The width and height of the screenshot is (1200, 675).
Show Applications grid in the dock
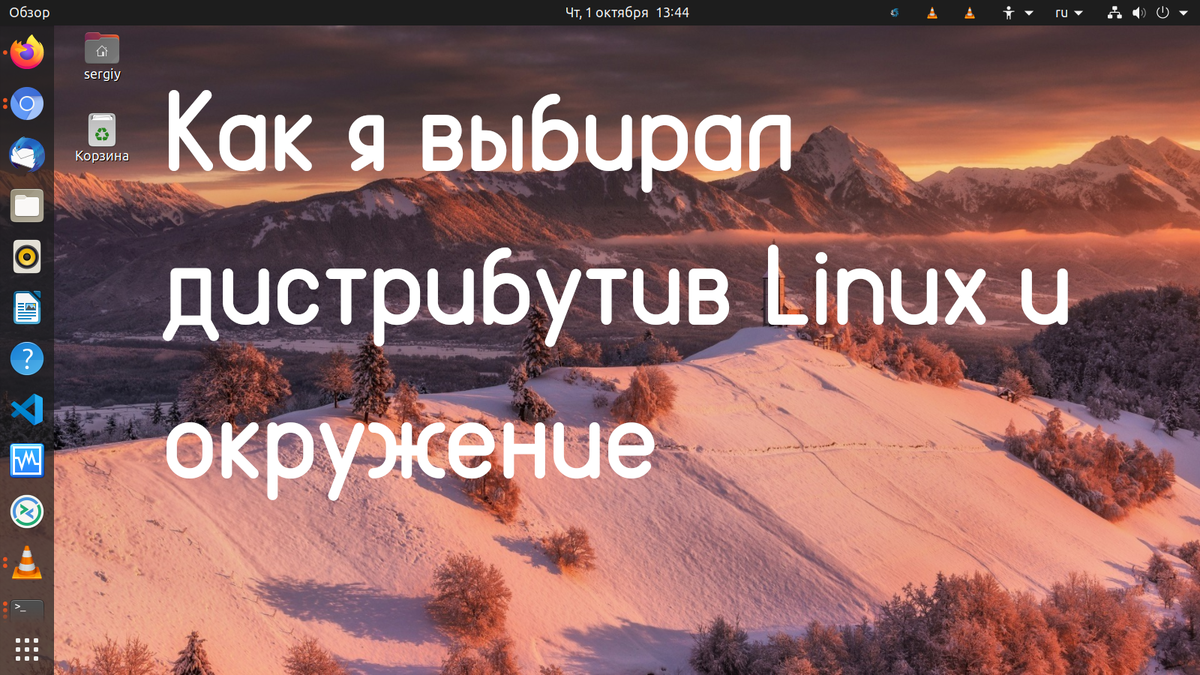[x=27, y=649]
